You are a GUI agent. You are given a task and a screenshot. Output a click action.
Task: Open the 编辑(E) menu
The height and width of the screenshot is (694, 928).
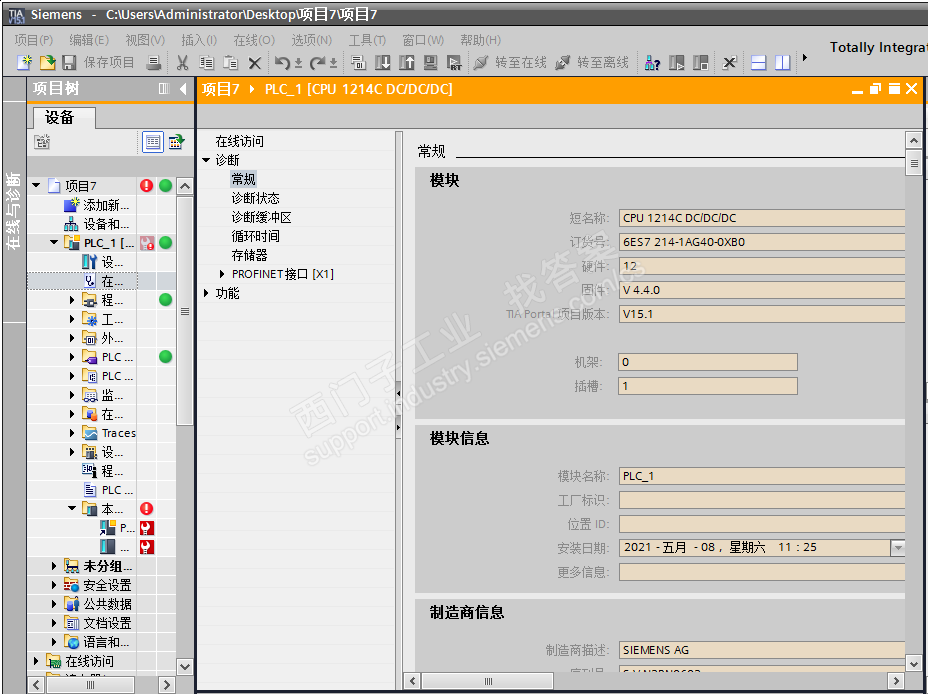pos(89,40)
